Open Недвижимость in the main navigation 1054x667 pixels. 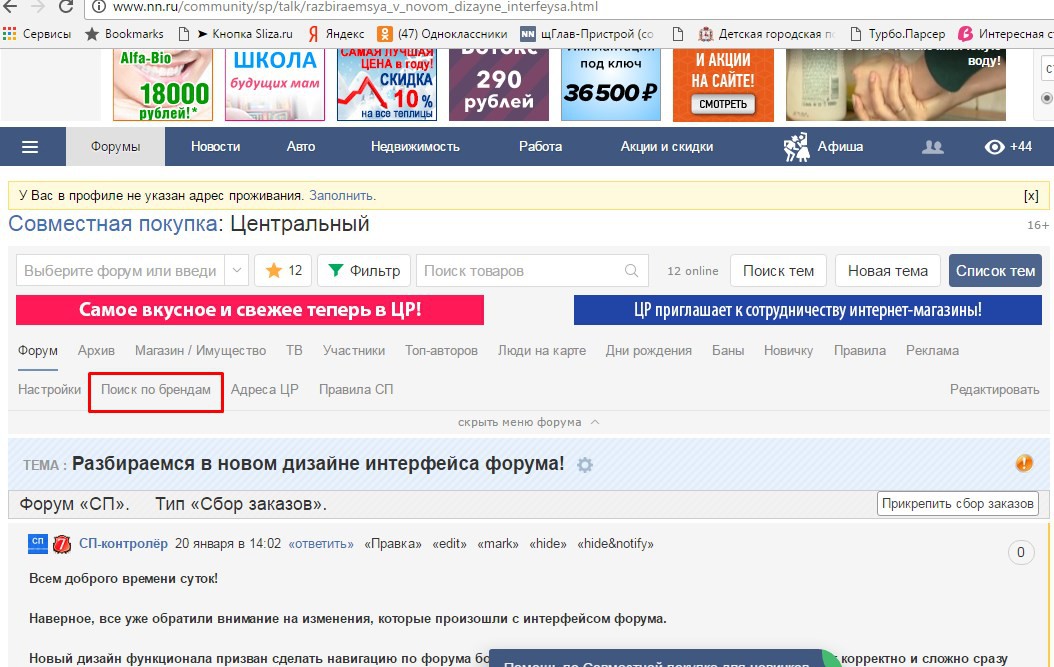click(415, 147)
